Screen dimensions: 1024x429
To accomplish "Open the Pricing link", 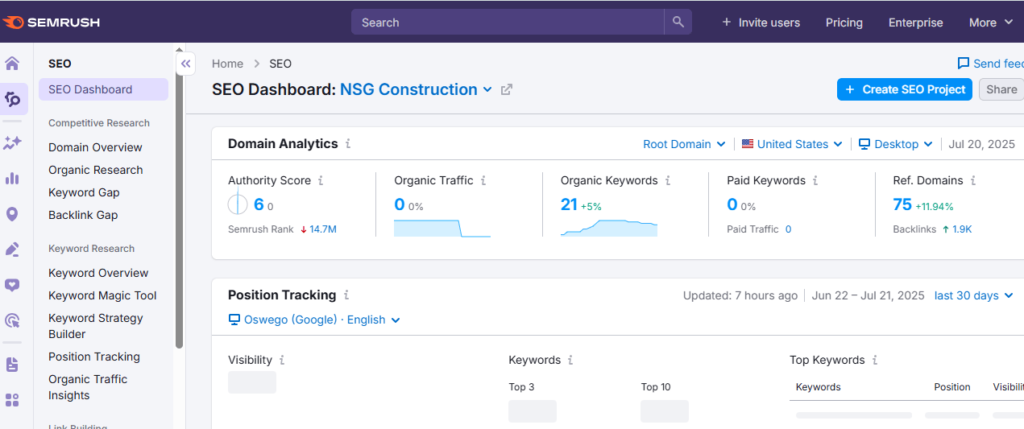I will pyautogui.click(x=844, y=22).
